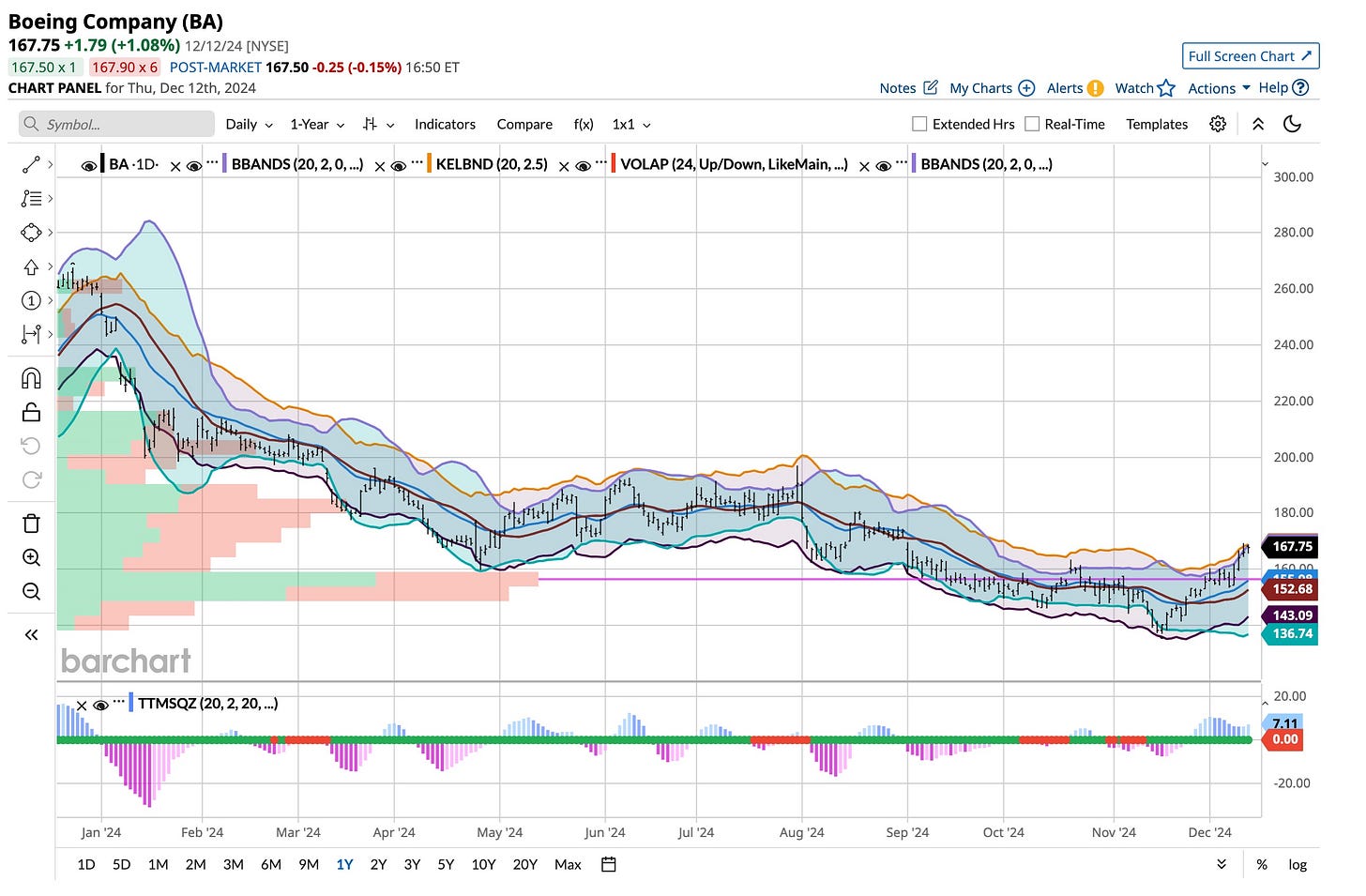Remove the TTMSQZ indicator with its X
The width and height of the screenshot is (1366, 896).
82,706
